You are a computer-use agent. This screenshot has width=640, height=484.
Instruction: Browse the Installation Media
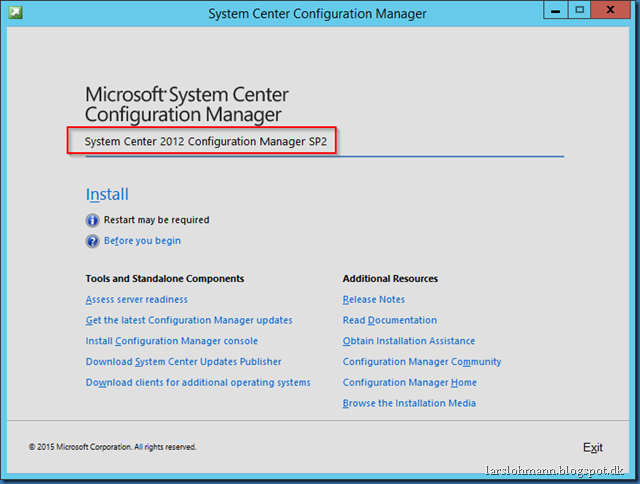(x=409, y=404)
